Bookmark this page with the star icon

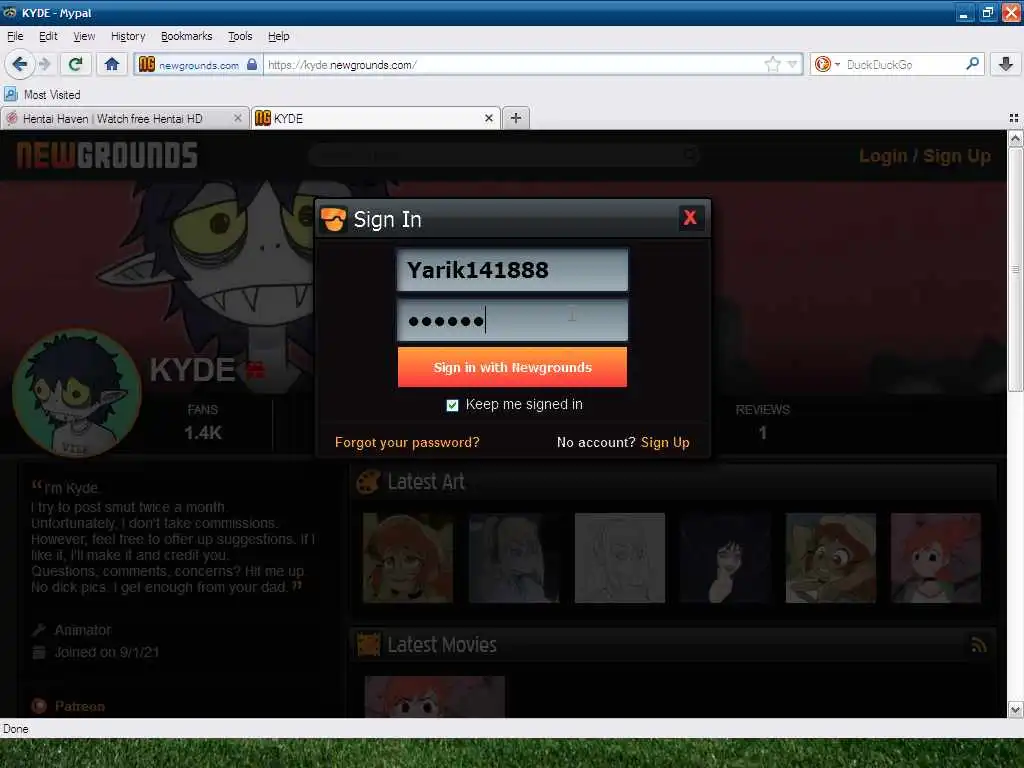pyautogui.click(x=773, y=64)
